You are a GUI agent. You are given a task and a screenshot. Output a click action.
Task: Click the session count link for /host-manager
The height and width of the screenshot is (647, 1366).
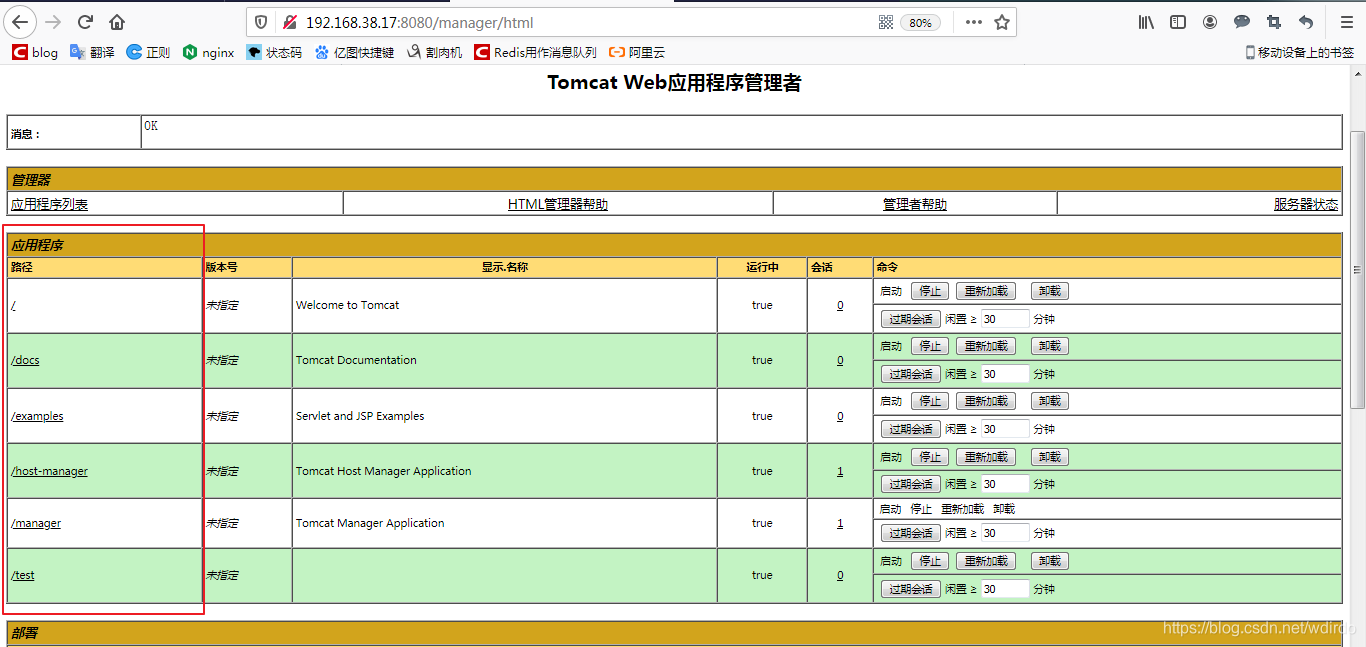coord(840,471)
